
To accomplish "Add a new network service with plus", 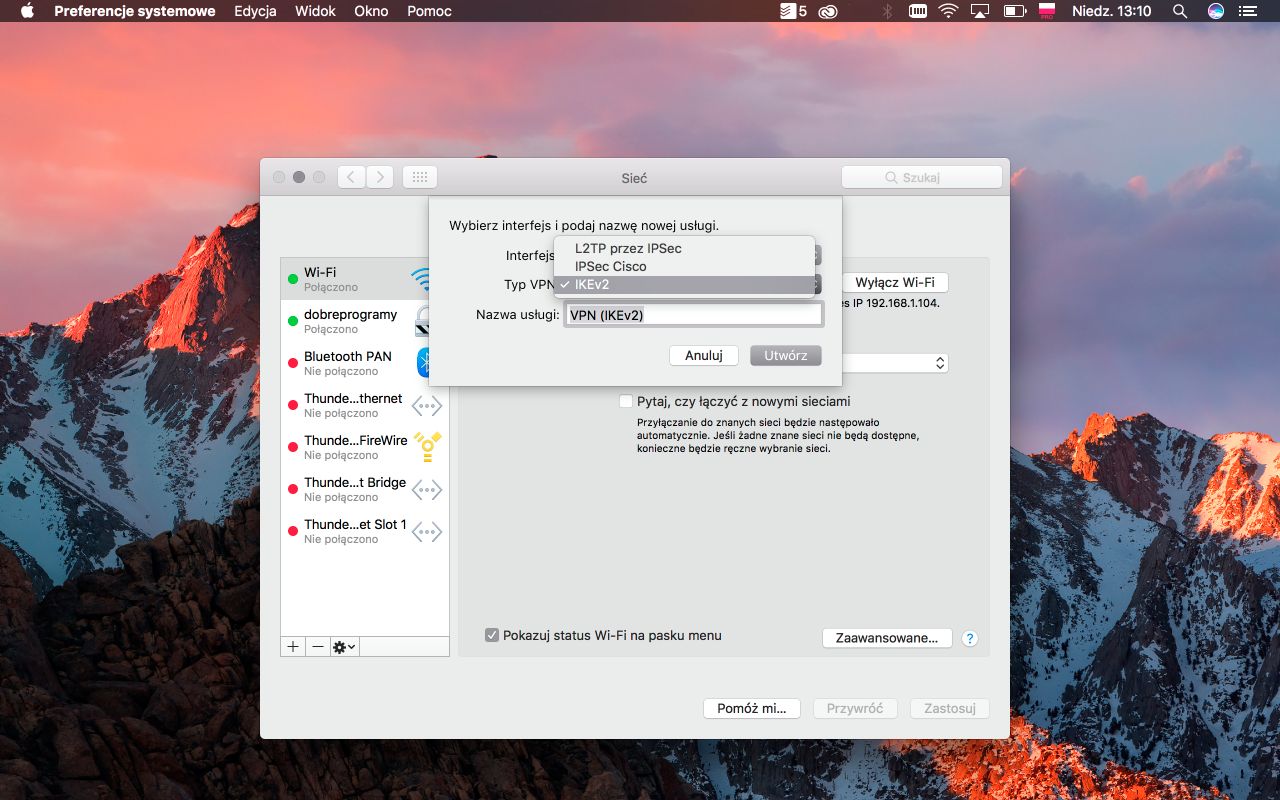I will (x=293, y=647).
